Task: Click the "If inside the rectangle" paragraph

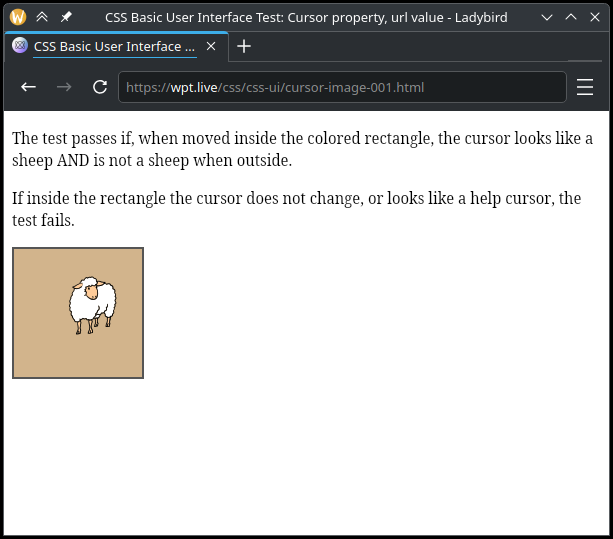Action: point(295,208)
